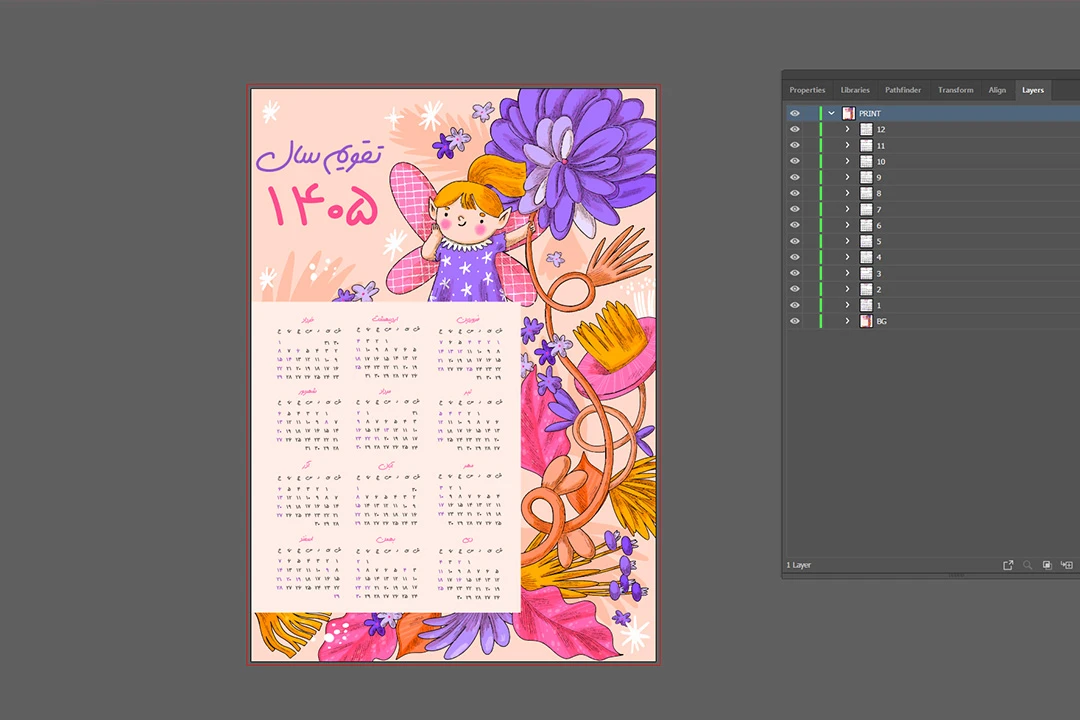
Task: Click the PRINT layer thumbnail icon
Action: [x=848, y=114]
